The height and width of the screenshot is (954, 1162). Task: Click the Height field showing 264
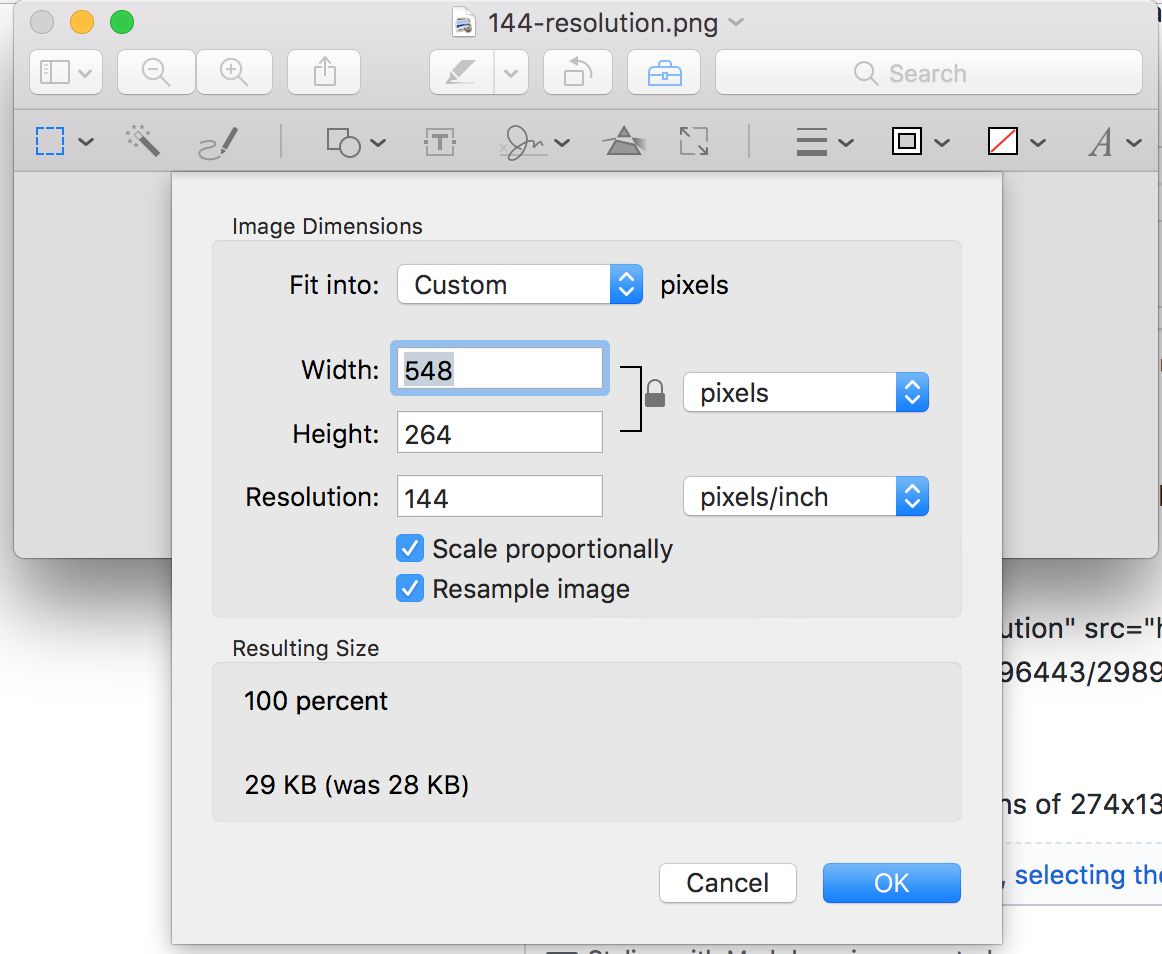500,432
